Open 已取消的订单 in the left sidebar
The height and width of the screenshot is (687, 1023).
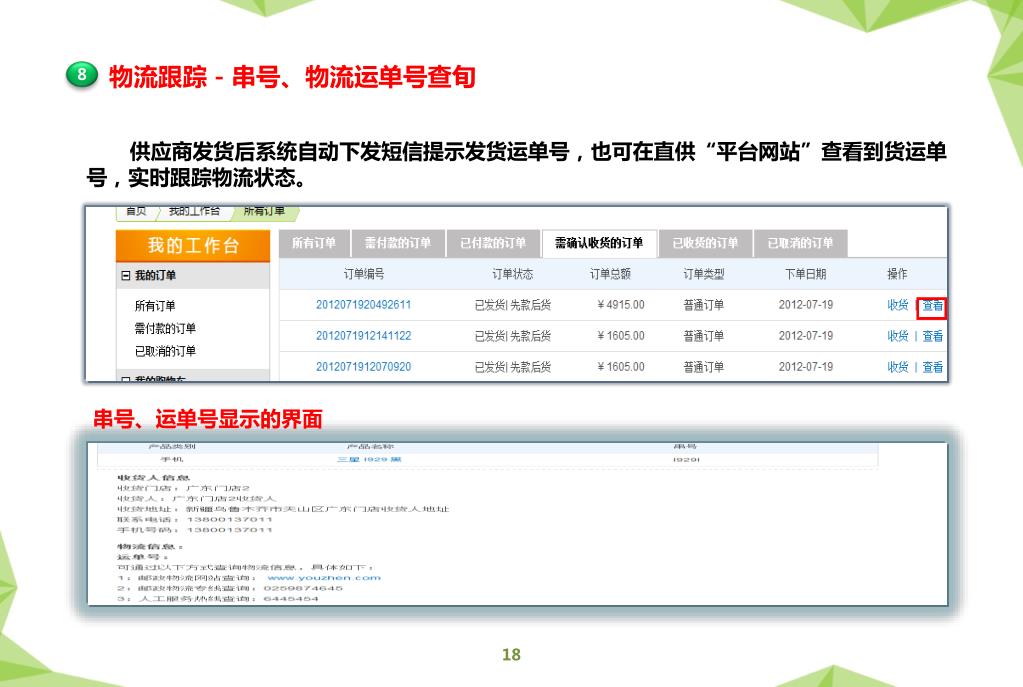coord(165,351)
